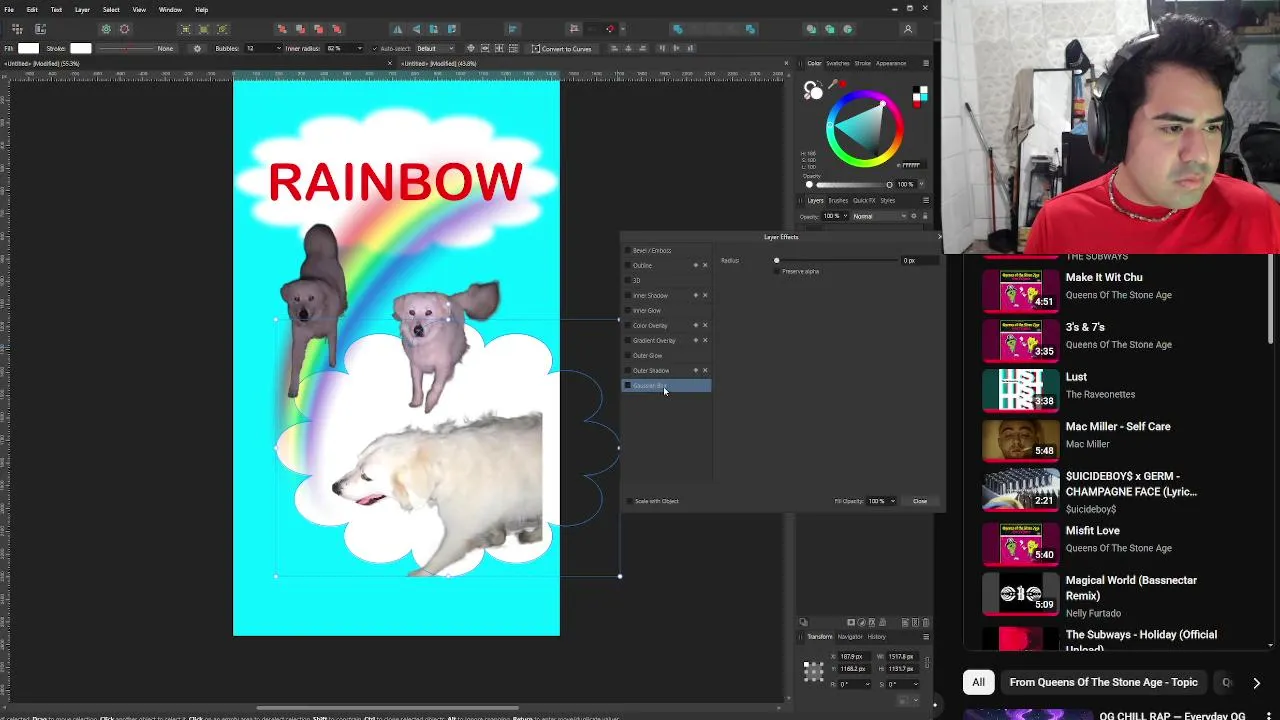The width and height of the screenshot is (1280, 720).
Task: Click the Gaussian Blur radius slider handle
Action: tap(776, 260)
